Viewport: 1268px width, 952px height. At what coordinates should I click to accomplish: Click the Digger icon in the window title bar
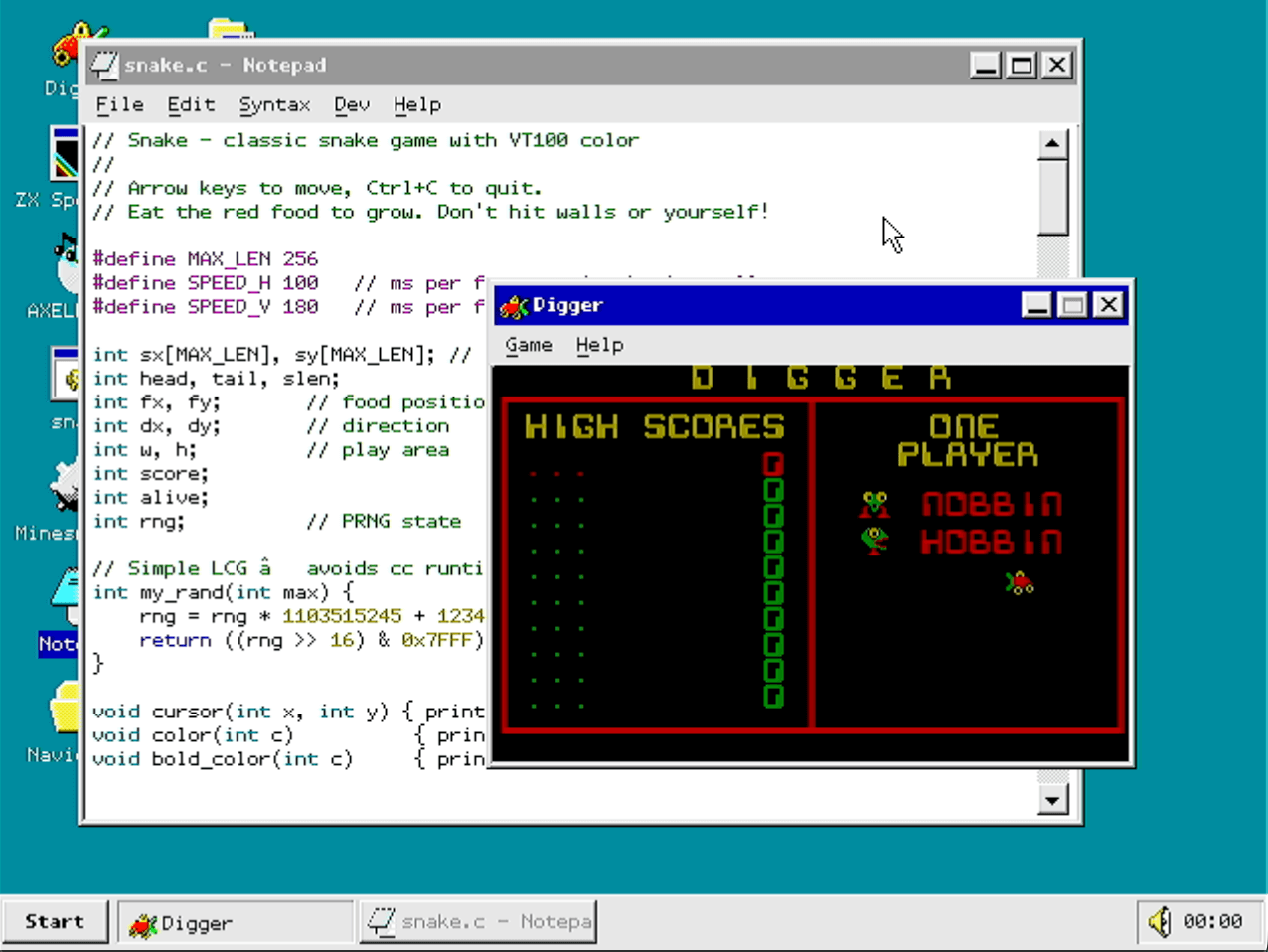tap(513, 306)
